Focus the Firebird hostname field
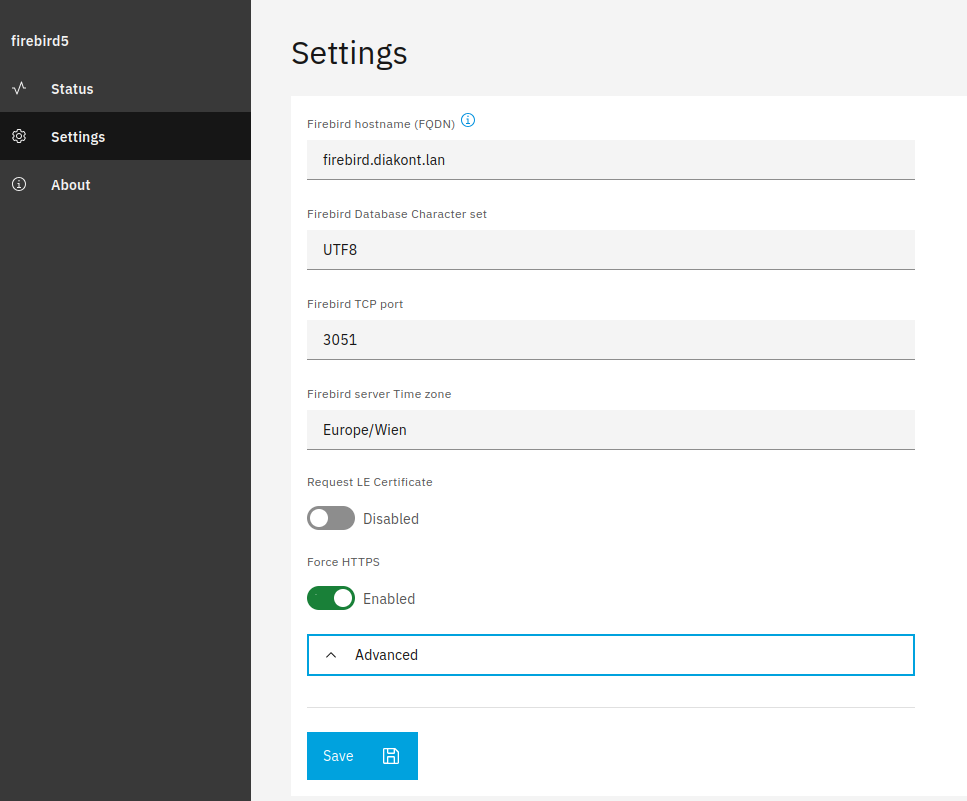This screenshot has height=801, width=967. (x=610, y=159)
